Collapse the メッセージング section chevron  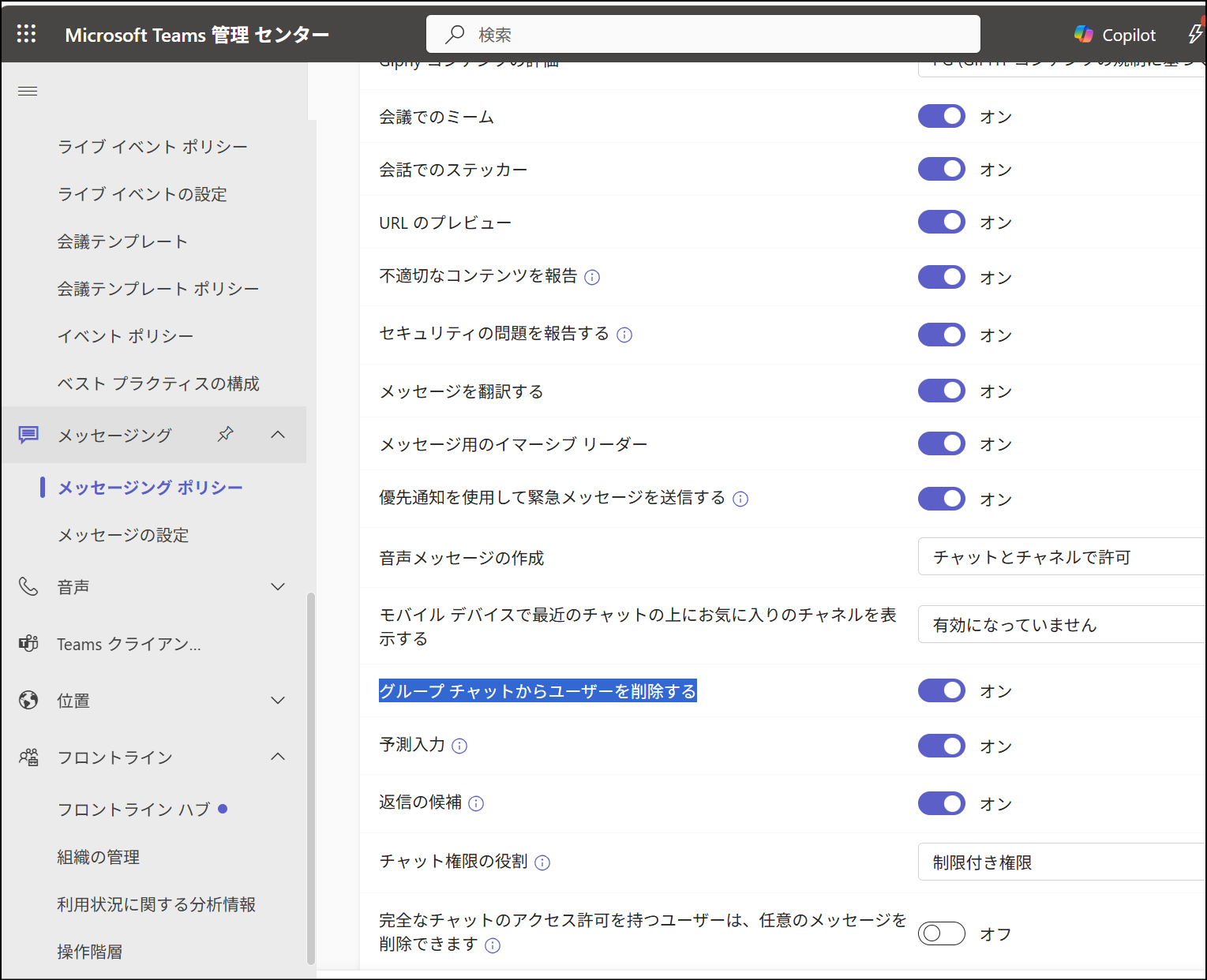coord(278,434)
